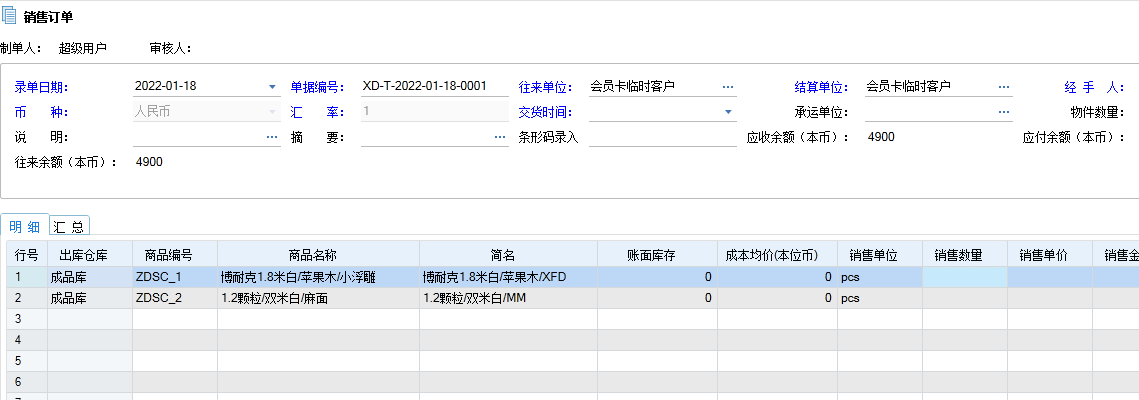1139x400 pixels.
Task: Expand the disabled 币种 dropdown
Action: pos(272,113)
